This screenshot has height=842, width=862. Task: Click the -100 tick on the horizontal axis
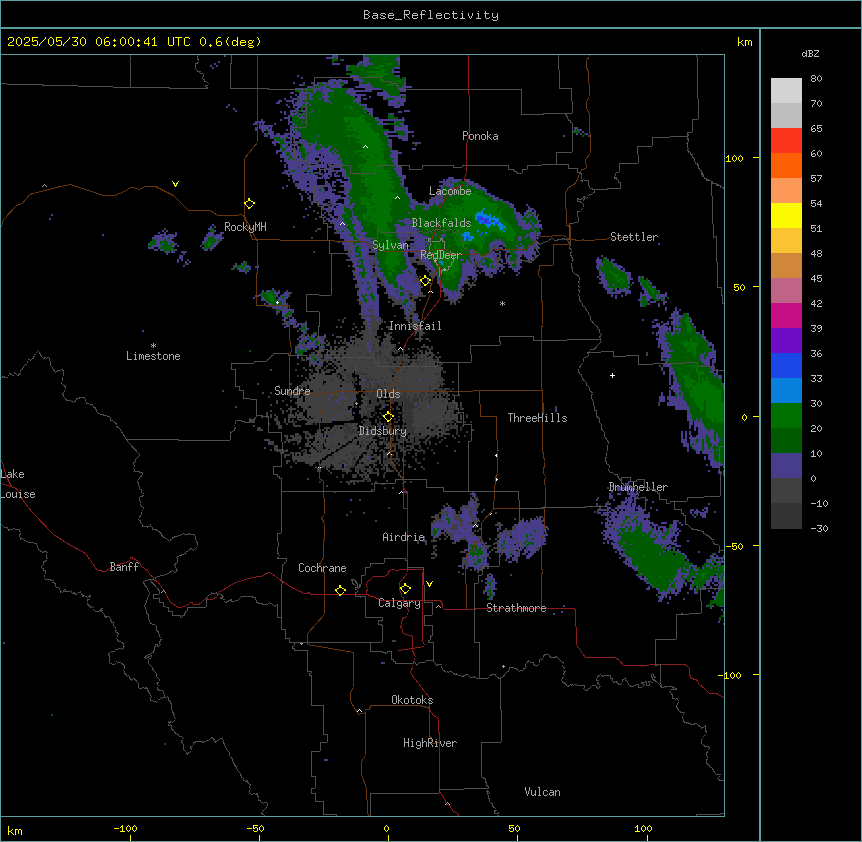(125, 828)
